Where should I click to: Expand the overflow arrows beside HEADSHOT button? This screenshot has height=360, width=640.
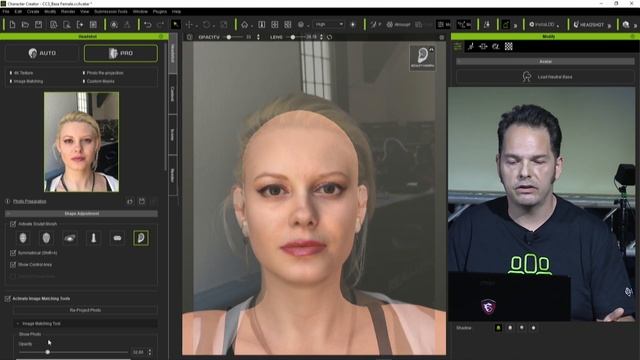609,25
